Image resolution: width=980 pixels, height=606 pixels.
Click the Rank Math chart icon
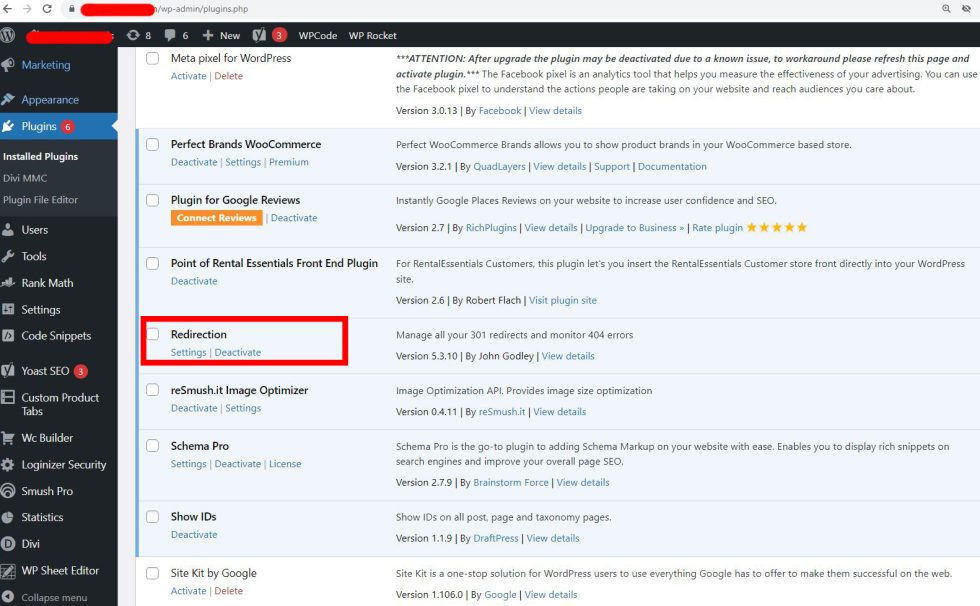click(8, 283)
